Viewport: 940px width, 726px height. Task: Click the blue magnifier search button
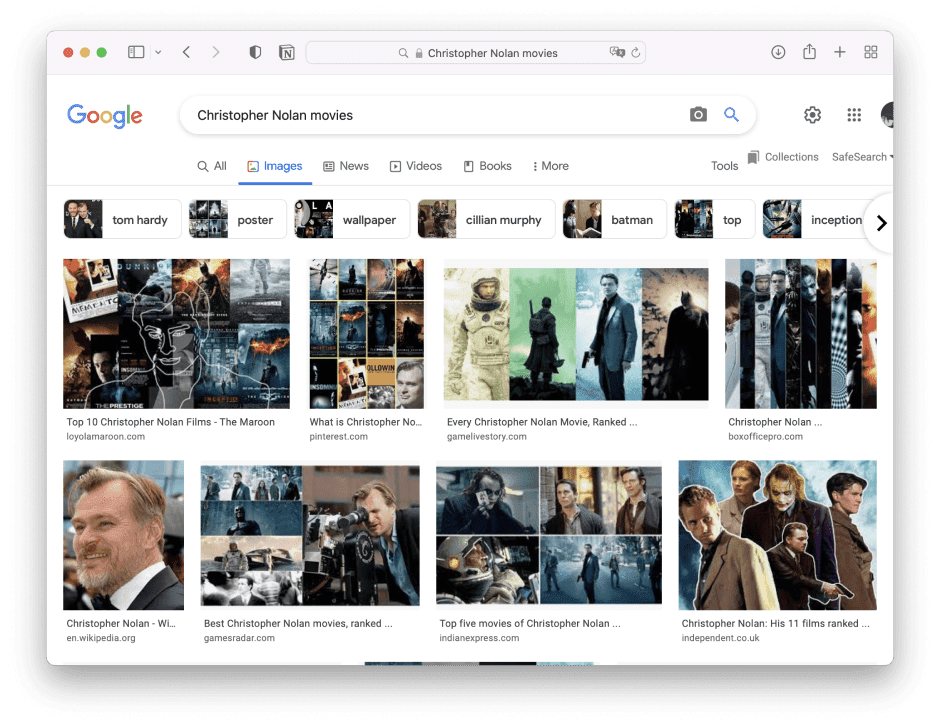tap(731, 115)
